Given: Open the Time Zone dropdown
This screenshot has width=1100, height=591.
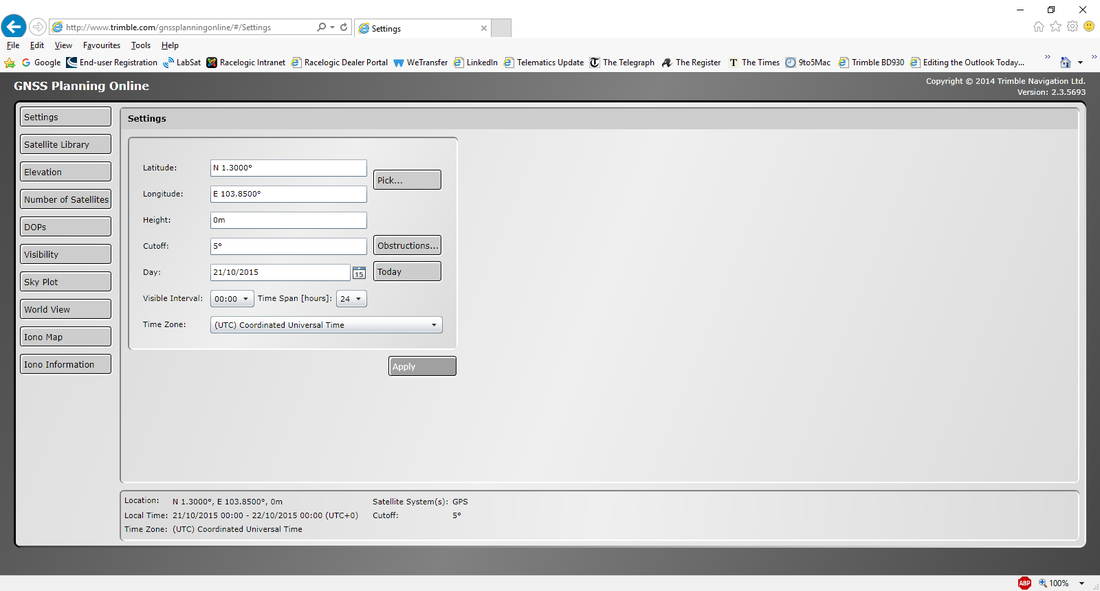Looking at the screenshot, I should coord(326,325).
